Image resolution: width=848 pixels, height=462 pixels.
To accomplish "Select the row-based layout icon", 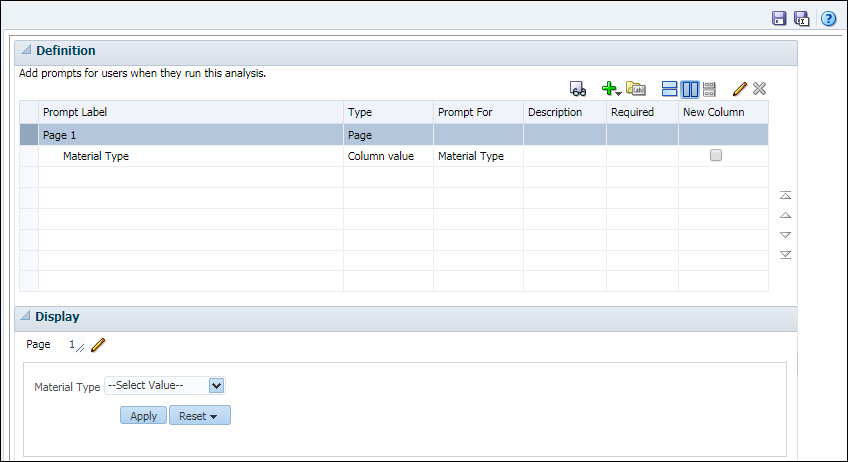I will coord(671,89).
